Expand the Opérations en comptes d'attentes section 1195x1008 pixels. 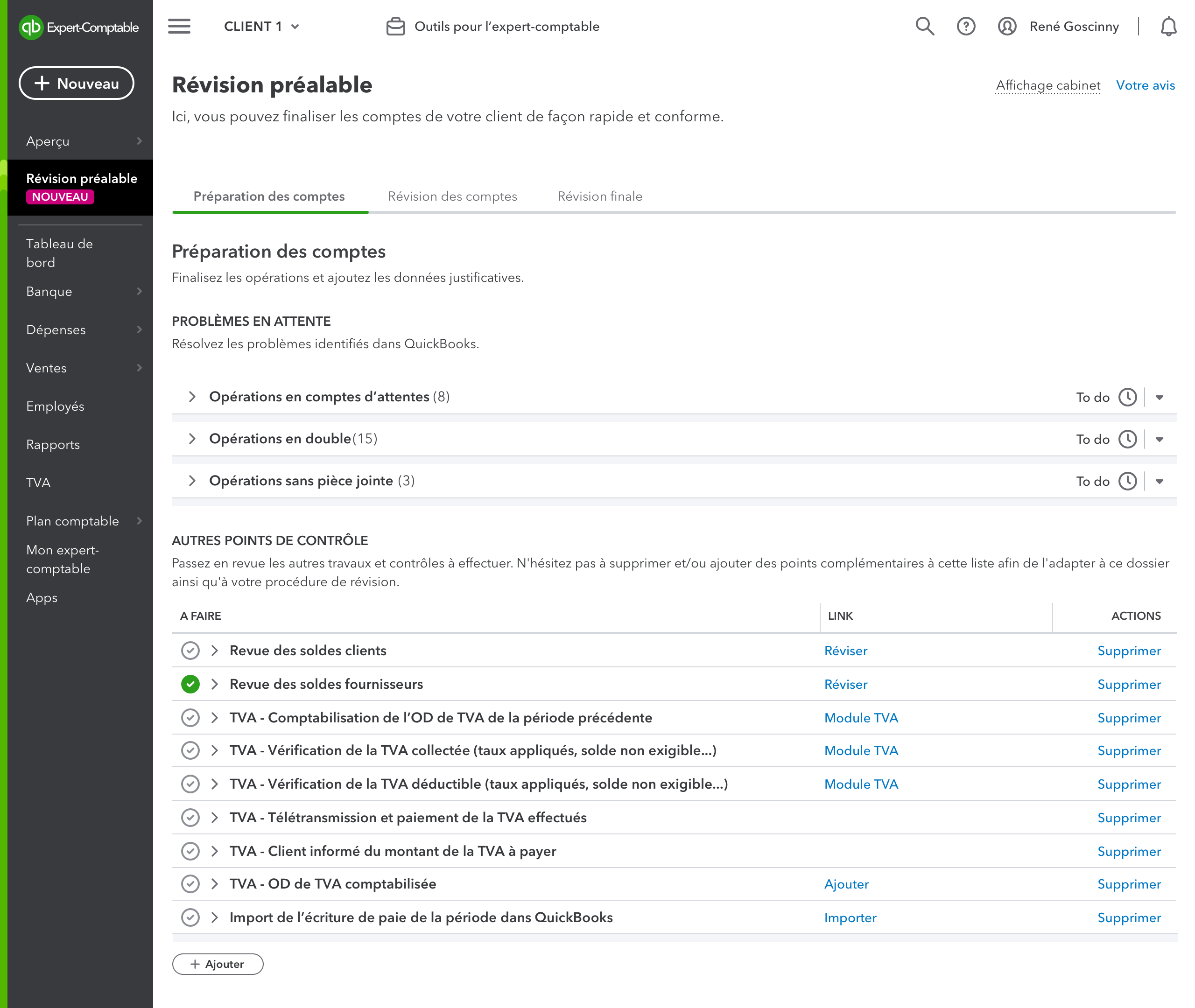pos(192,397)
